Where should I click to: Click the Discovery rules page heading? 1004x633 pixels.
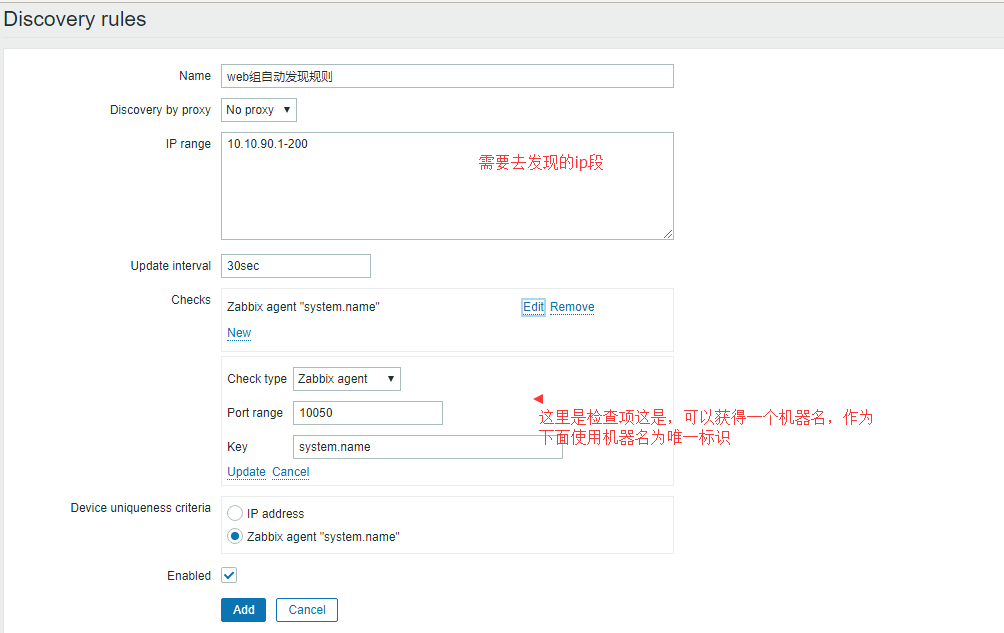(x=75, y=19)
